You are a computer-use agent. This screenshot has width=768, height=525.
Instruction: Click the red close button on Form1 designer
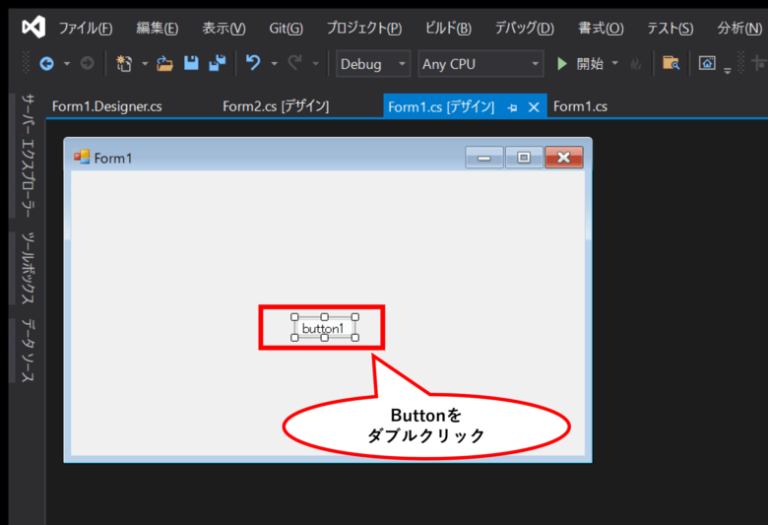coord(564,158)
